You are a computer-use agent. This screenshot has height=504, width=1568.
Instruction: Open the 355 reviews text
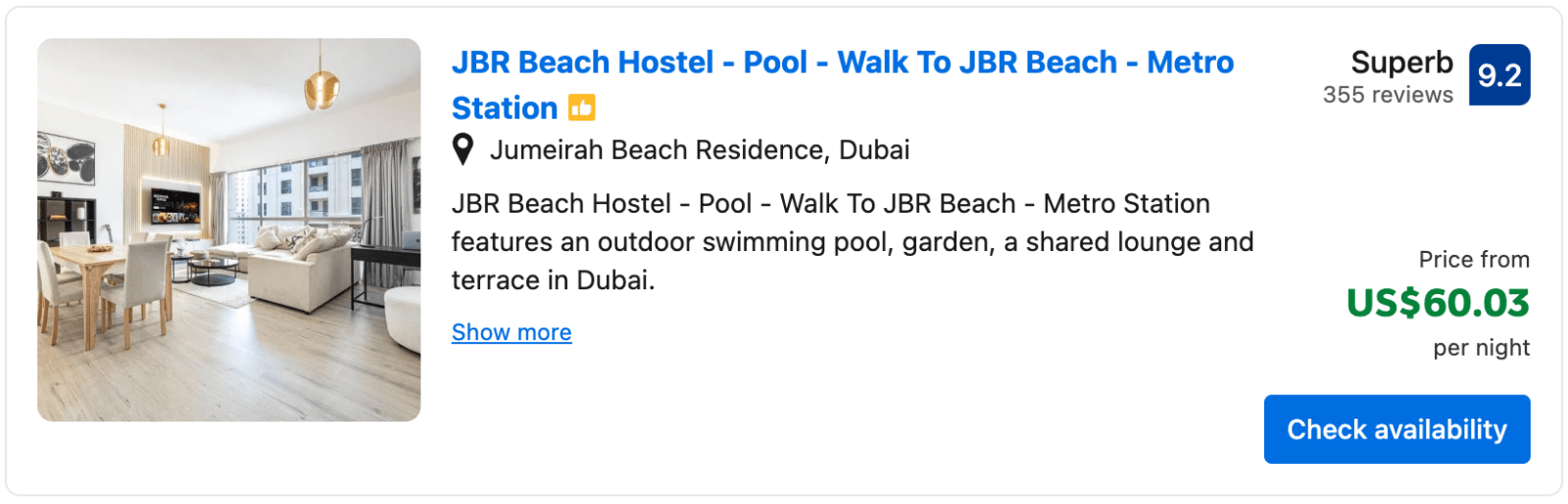(1388, 95)
